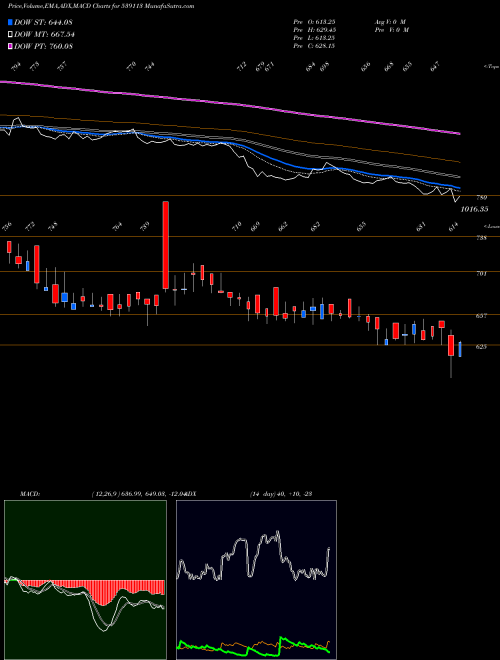Select the 'DOW MT: 667.54' legend text
The width and height of the screenshot is (500, 660).
pos(44,35)
